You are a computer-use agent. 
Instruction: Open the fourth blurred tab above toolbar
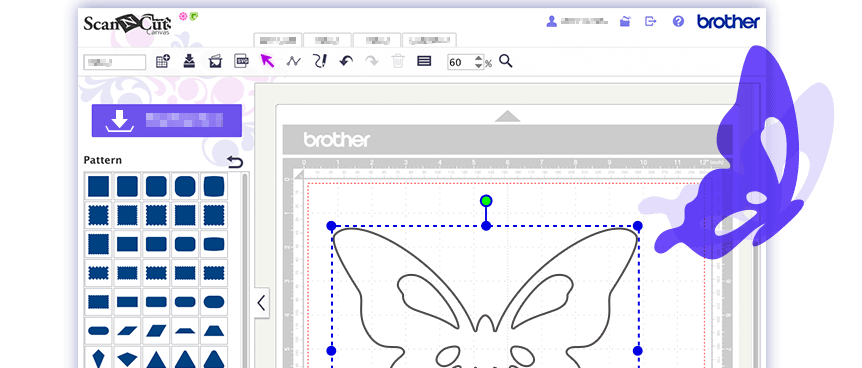coord(429,40)
